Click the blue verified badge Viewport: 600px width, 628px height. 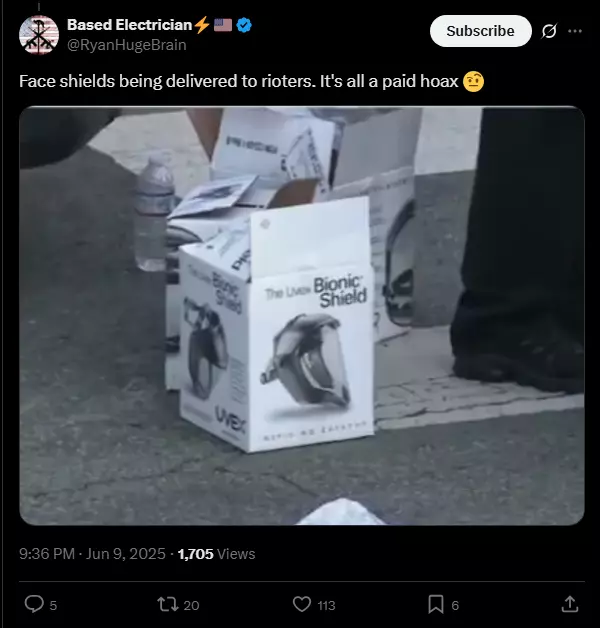click(x=244, y=25)
